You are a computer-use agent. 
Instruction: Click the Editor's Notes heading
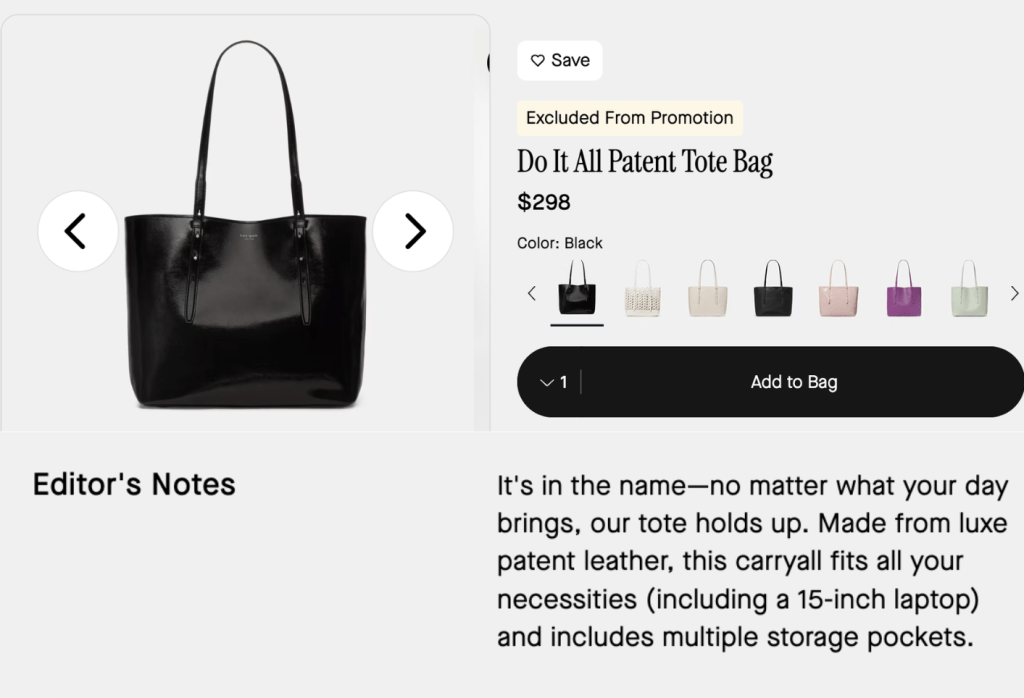134,485
